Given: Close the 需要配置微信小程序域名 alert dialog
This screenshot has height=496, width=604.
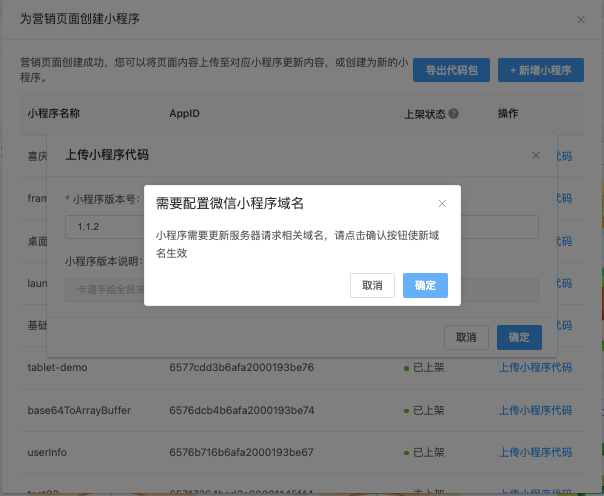Looking at the screenshot, I should (x=442, y=203).
